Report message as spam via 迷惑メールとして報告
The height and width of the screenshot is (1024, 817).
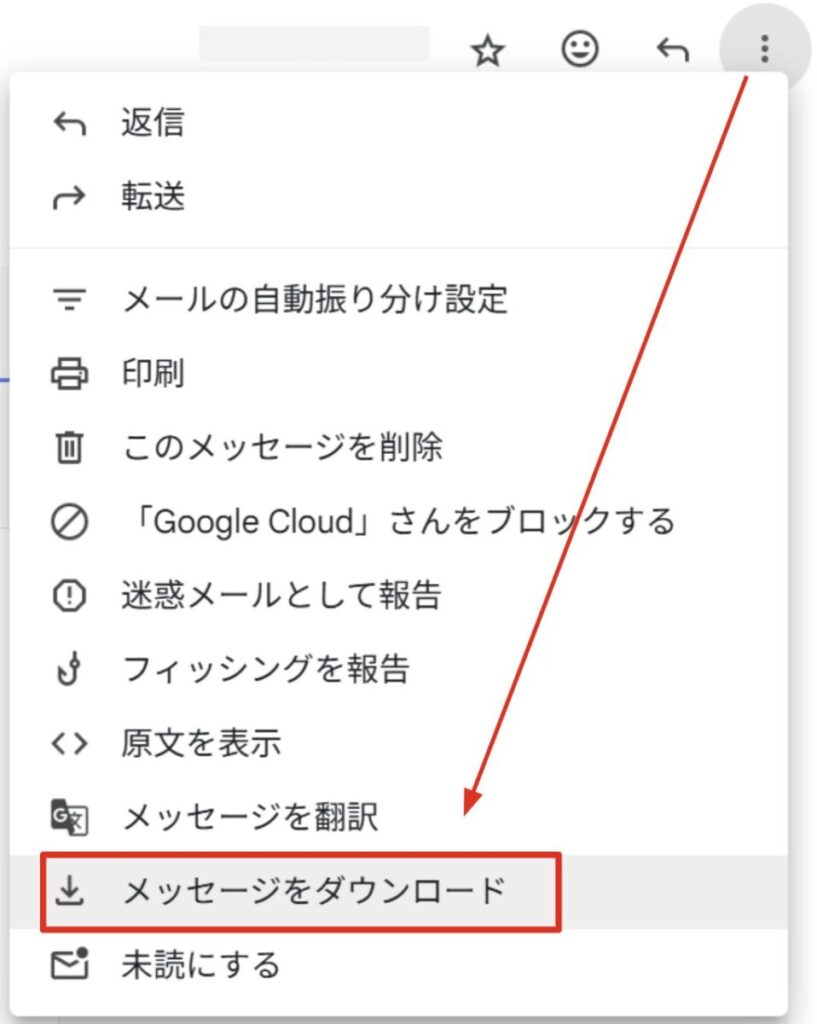pos(281,595)
